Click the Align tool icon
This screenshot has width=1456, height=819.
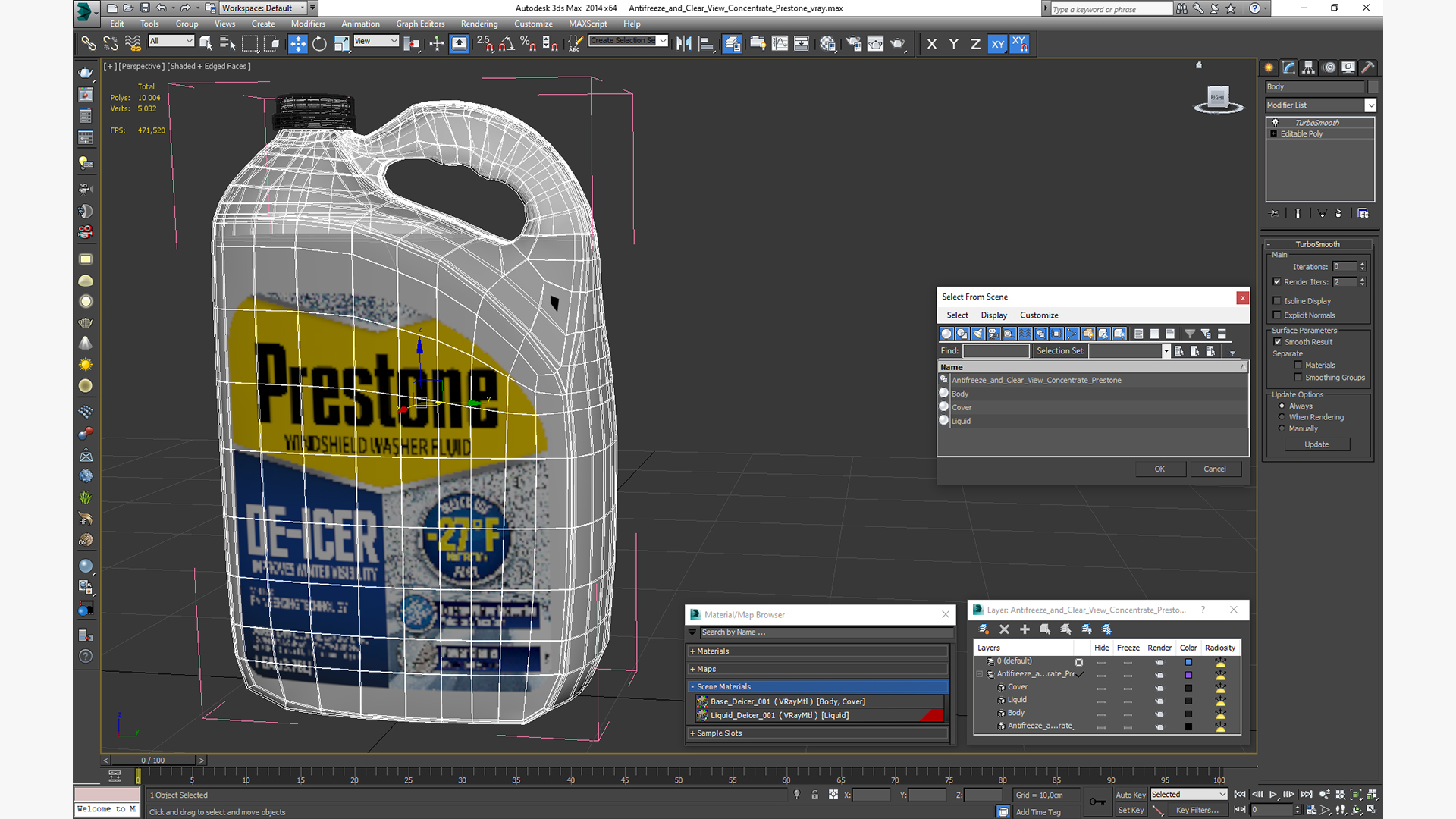click(x=706, y=43)
